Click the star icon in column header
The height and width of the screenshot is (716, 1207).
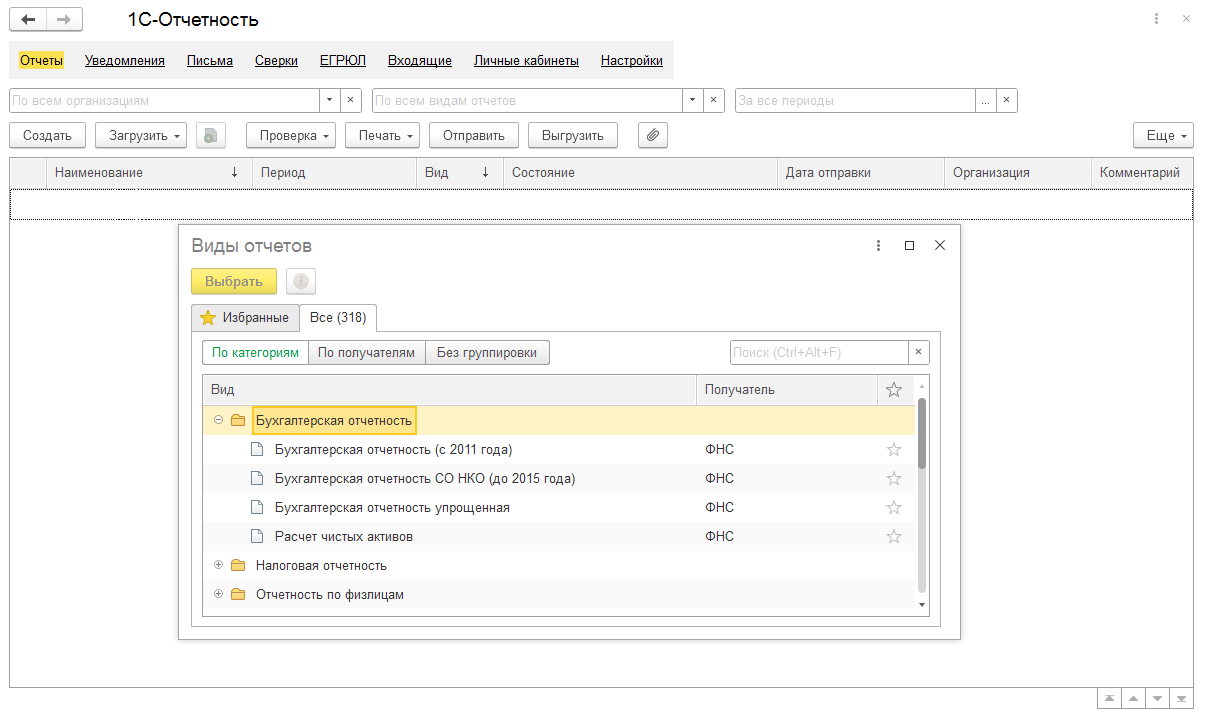[894, 390]
